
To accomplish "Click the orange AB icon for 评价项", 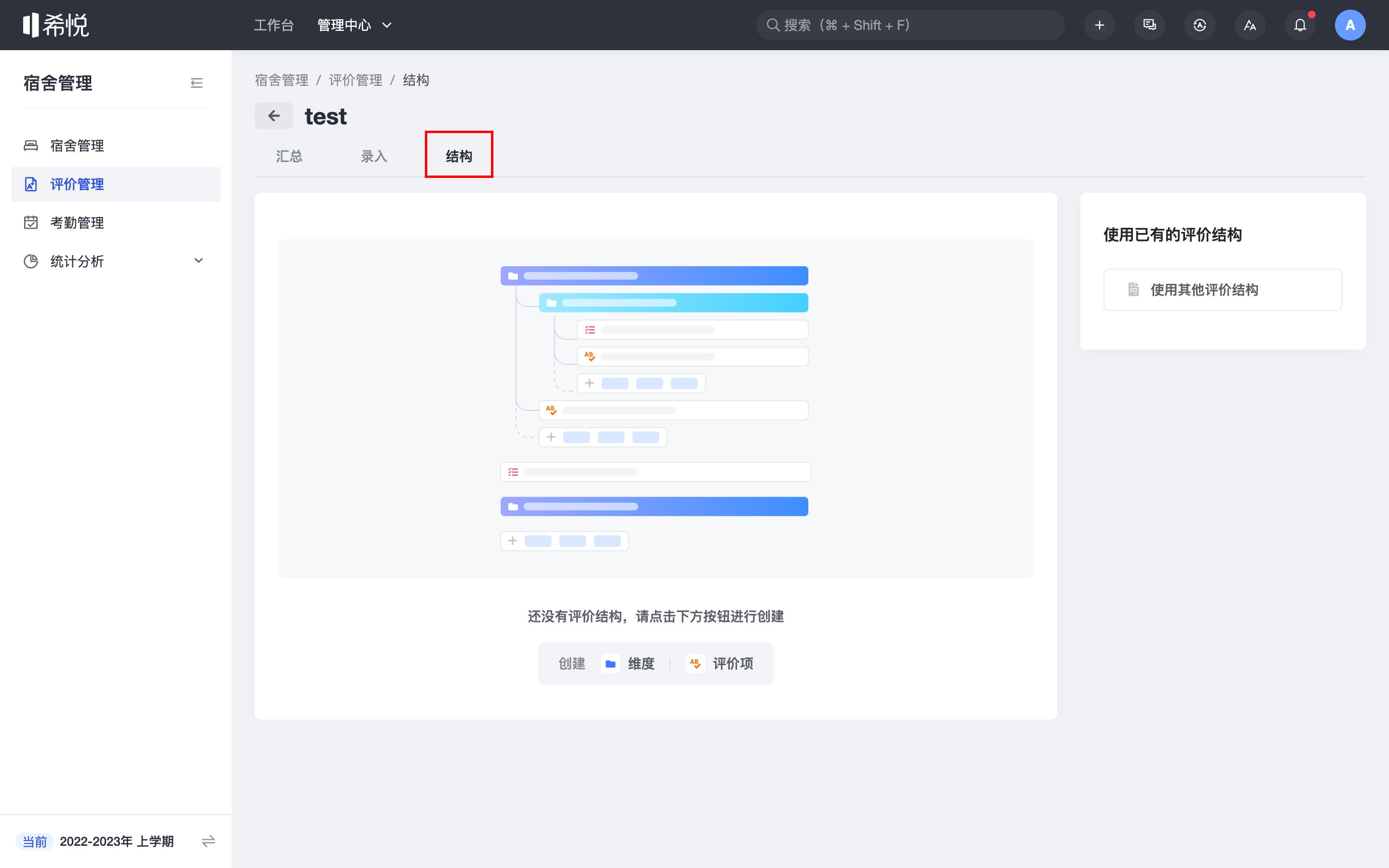I will [x=695, y=664].
